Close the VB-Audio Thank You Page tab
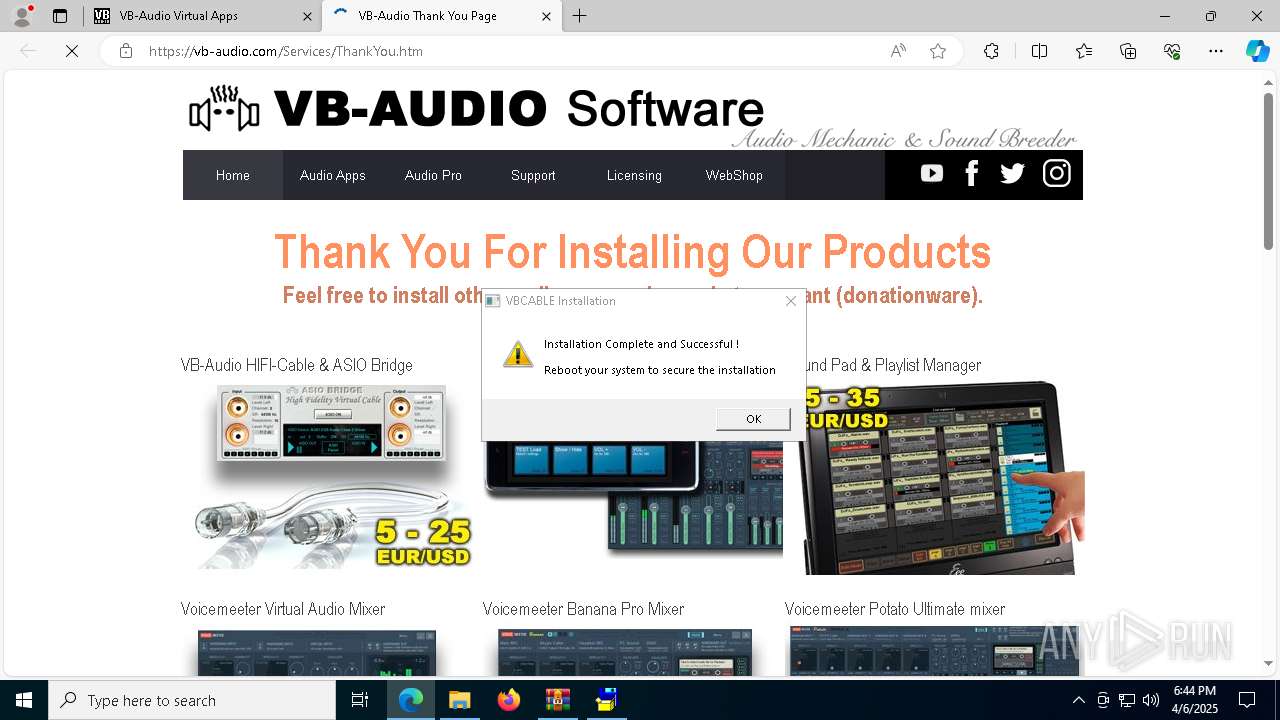The width and height of the screenshot is (1280, 720). (x=546, y=16)
